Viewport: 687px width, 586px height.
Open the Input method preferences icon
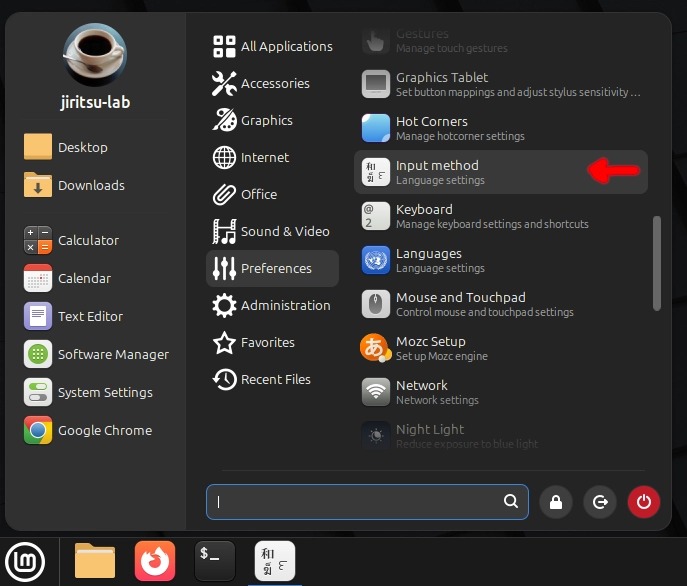375,172
